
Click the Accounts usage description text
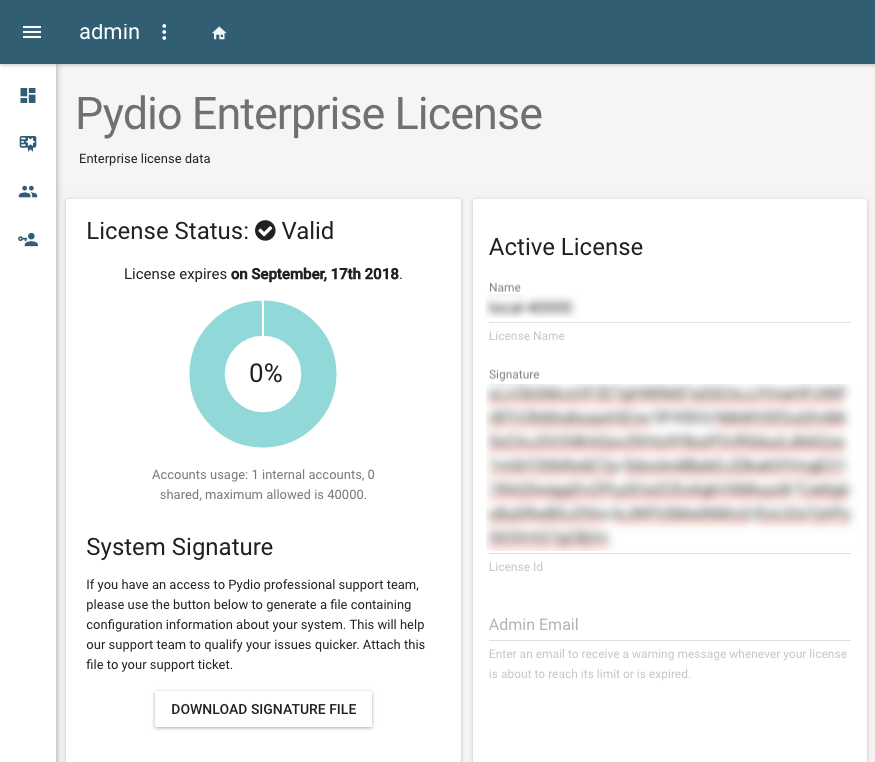263,484
